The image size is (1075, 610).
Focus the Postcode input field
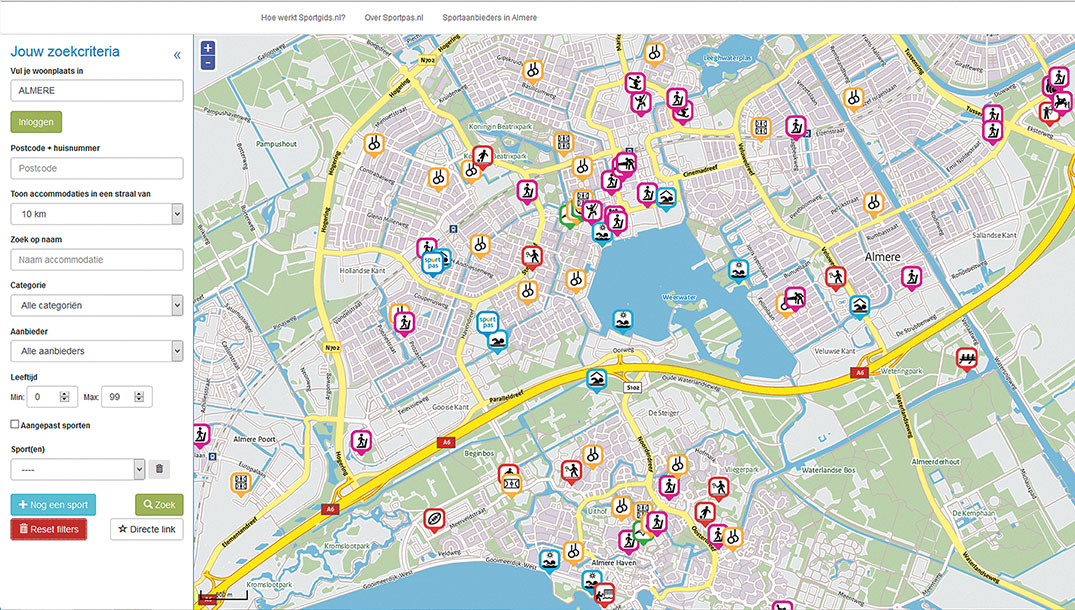[96, 168]
